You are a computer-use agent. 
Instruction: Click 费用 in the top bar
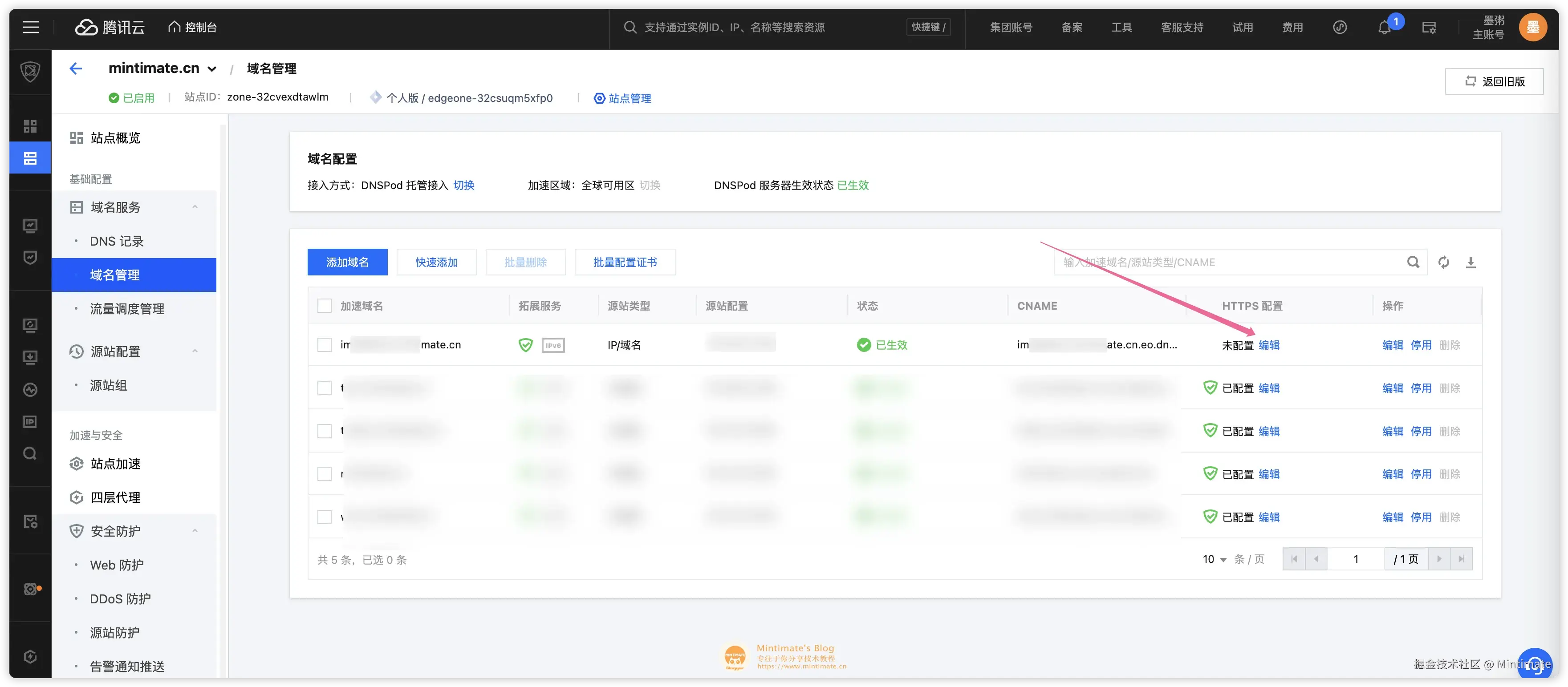[1293, 28]
